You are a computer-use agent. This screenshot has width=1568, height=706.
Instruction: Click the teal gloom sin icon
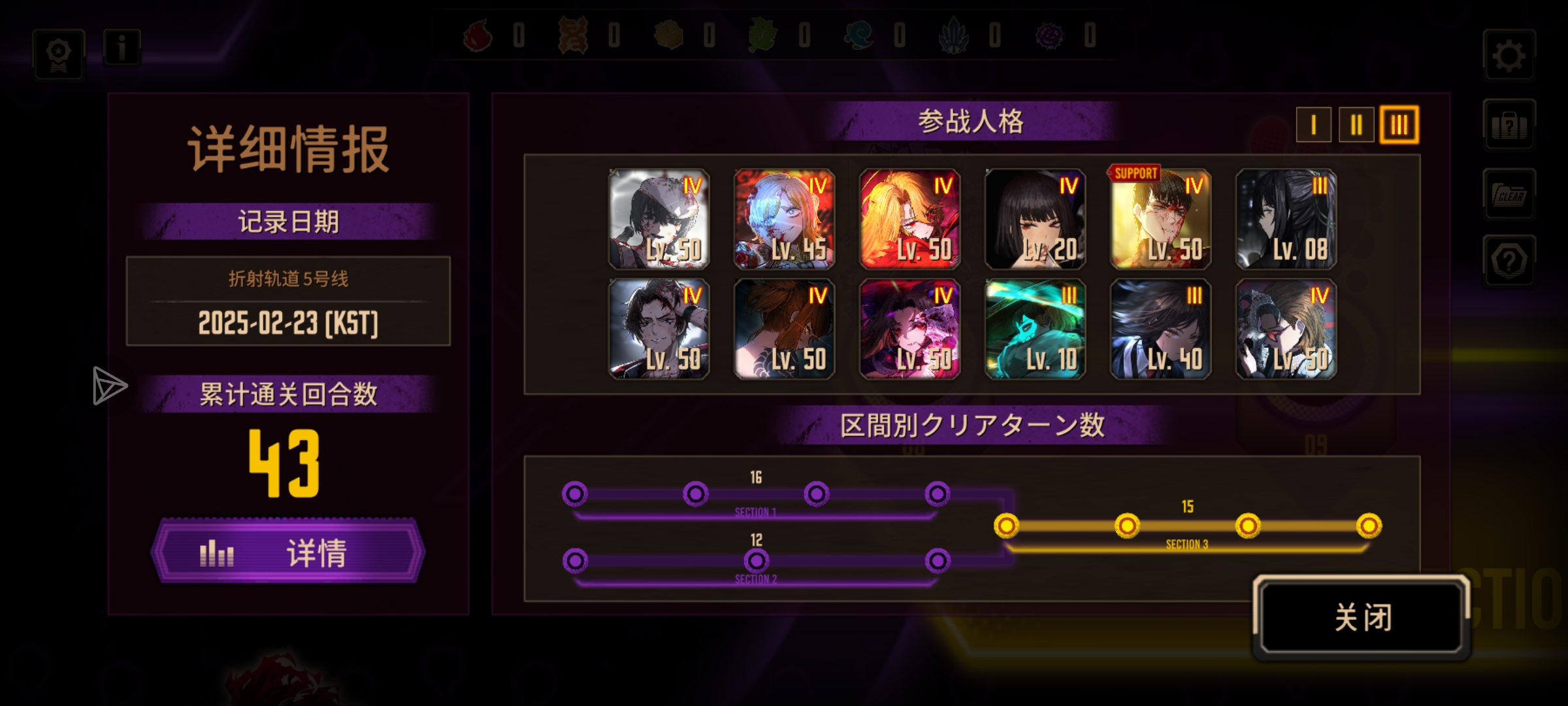point(858,35)
